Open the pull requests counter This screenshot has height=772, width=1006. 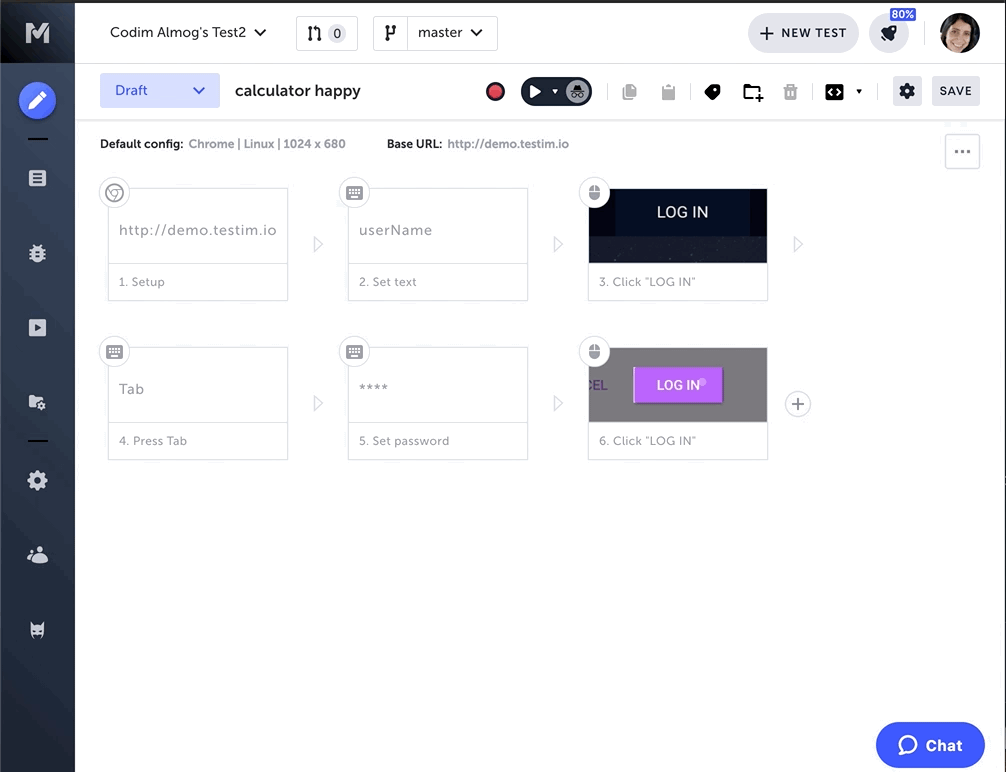[x=326, y=33]
